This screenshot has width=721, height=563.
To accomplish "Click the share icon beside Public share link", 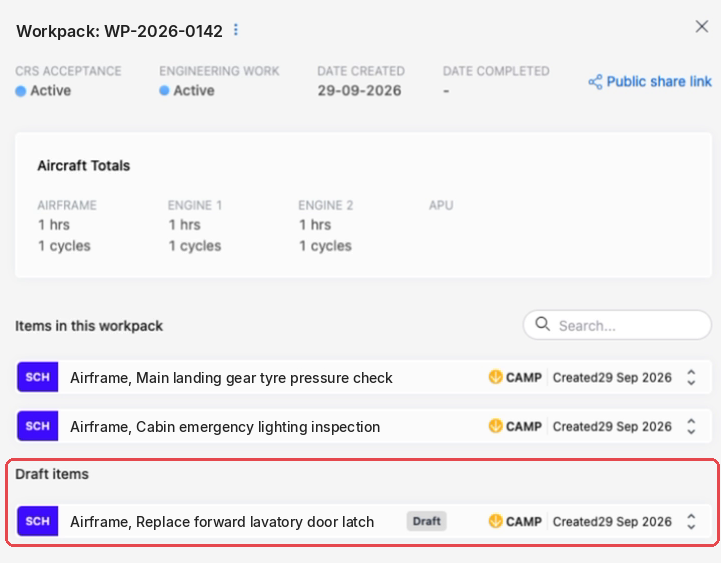I will [x=595, y=82].
